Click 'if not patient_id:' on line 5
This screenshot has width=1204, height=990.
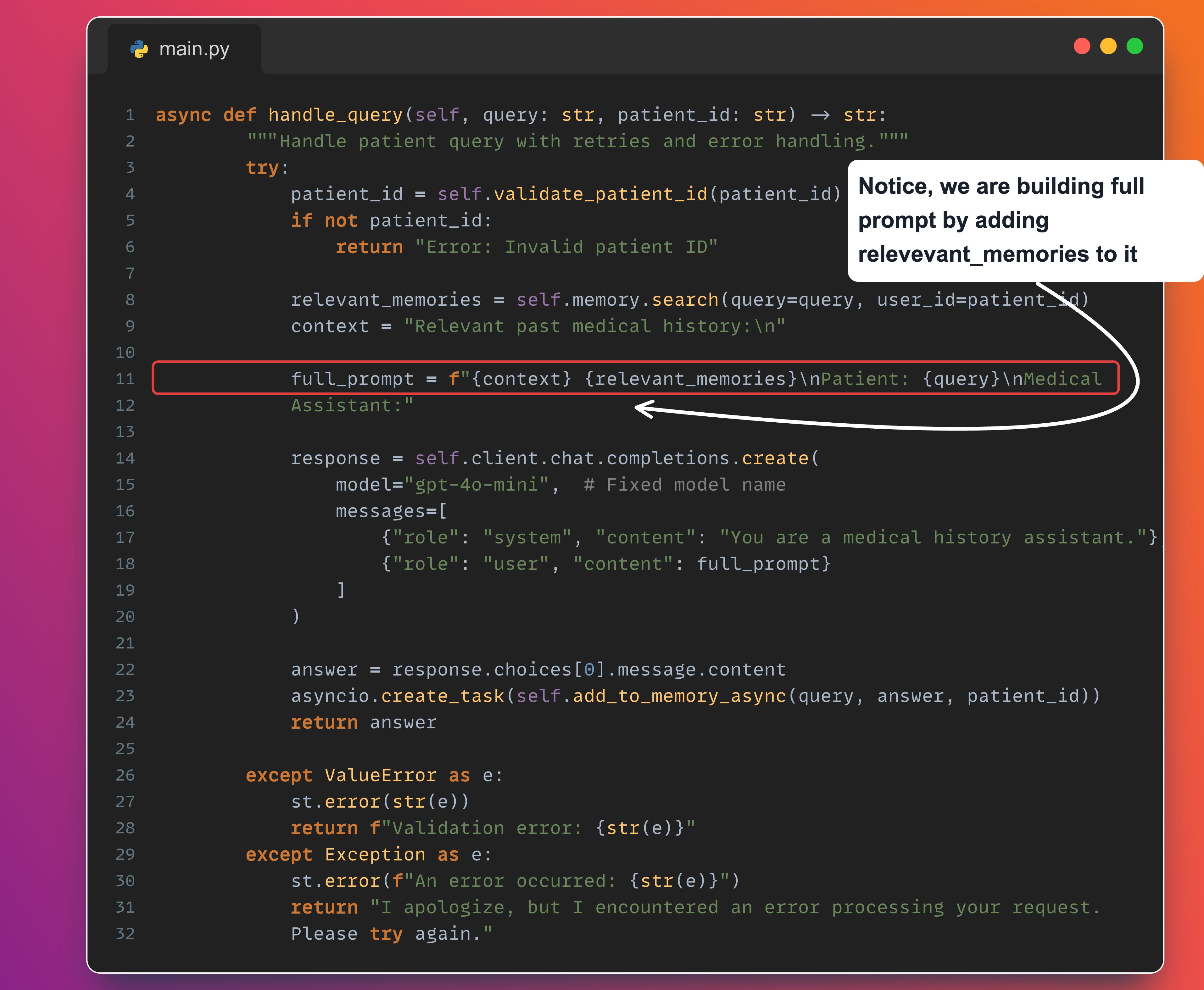click(391, 221)
